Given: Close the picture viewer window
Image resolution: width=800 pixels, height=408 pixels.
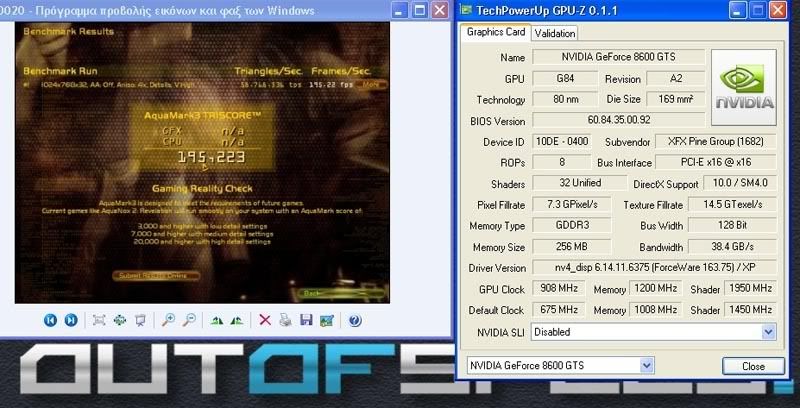Looking at the screenshot, I should pos(439,10).
